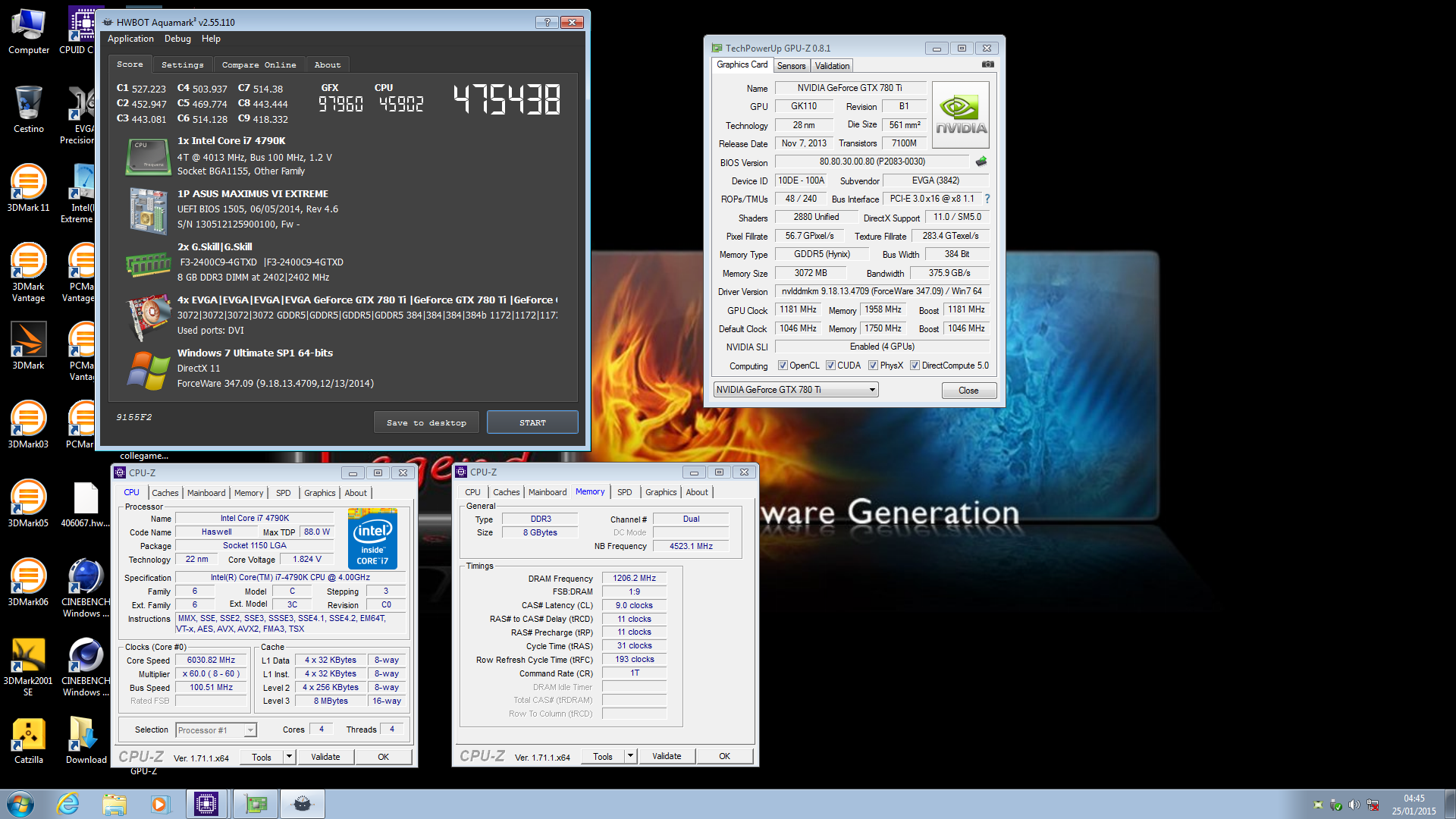This screenshot has width=1456, height=819.
Task: Click OK in right CPU-Z window
Action: (724, 756)
